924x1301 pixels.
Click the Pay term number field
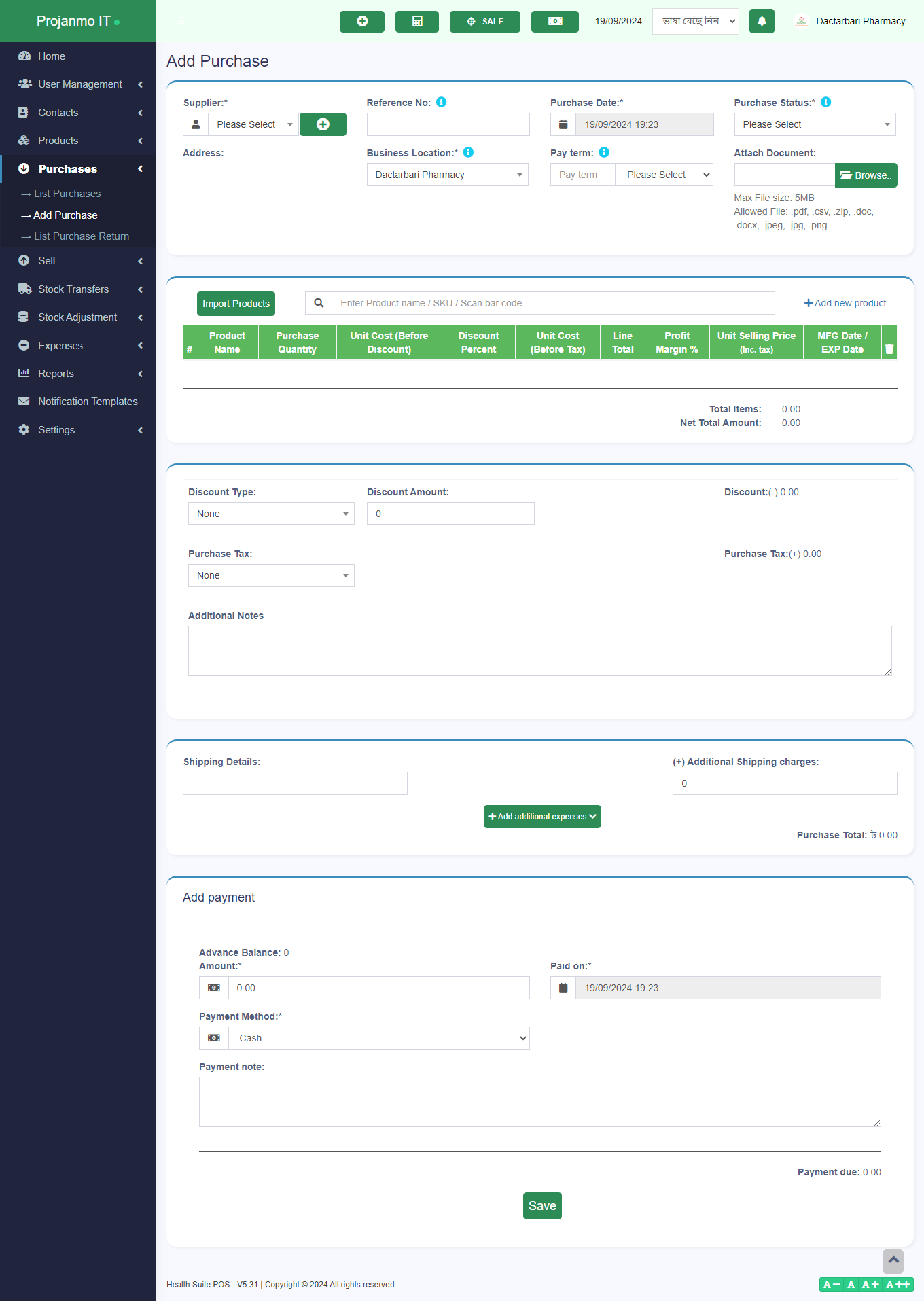coord(583,175)
